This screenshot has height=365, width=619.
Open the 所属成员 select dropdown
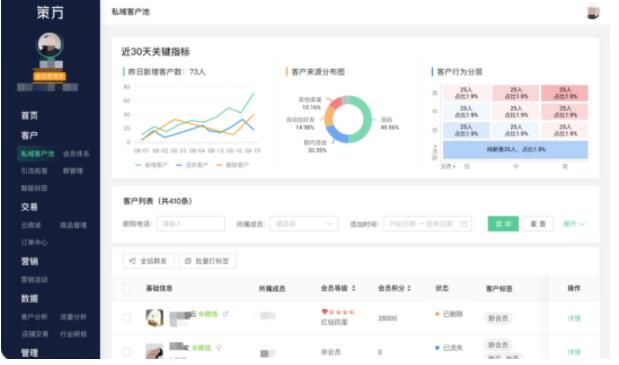[304, 224]
